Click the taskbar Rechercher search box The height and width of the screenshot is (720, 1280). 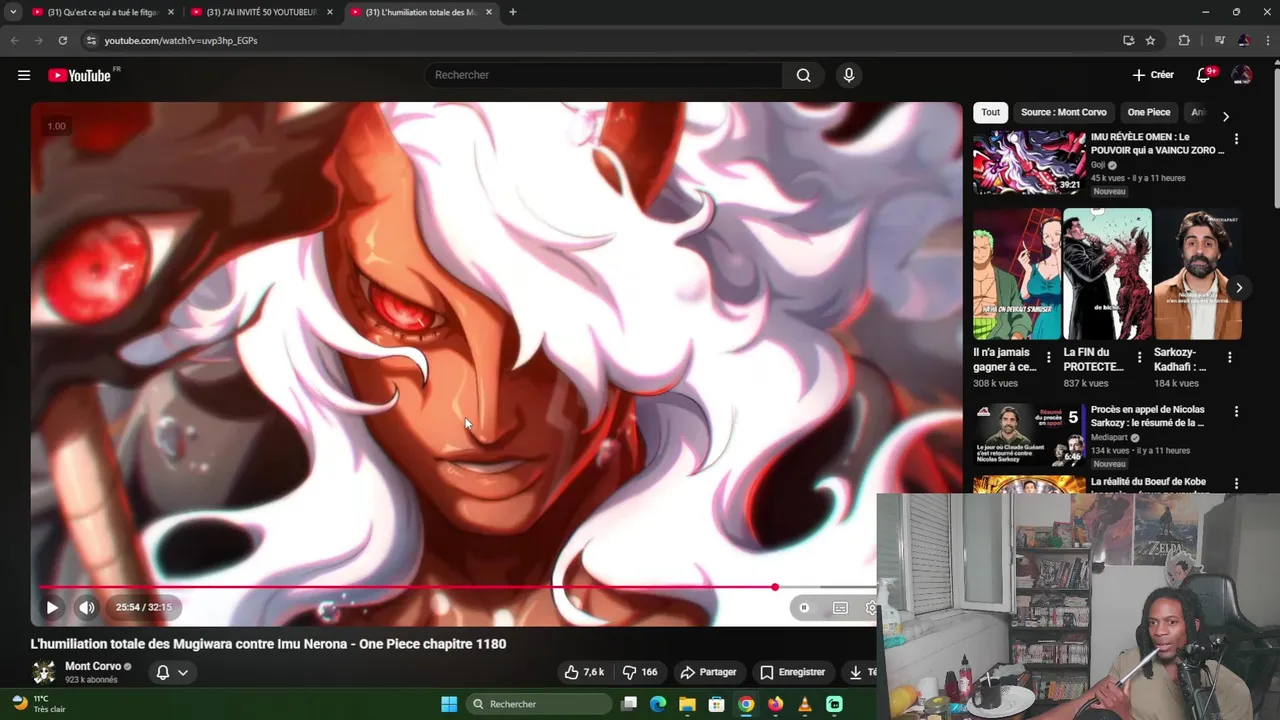point(539,704)
